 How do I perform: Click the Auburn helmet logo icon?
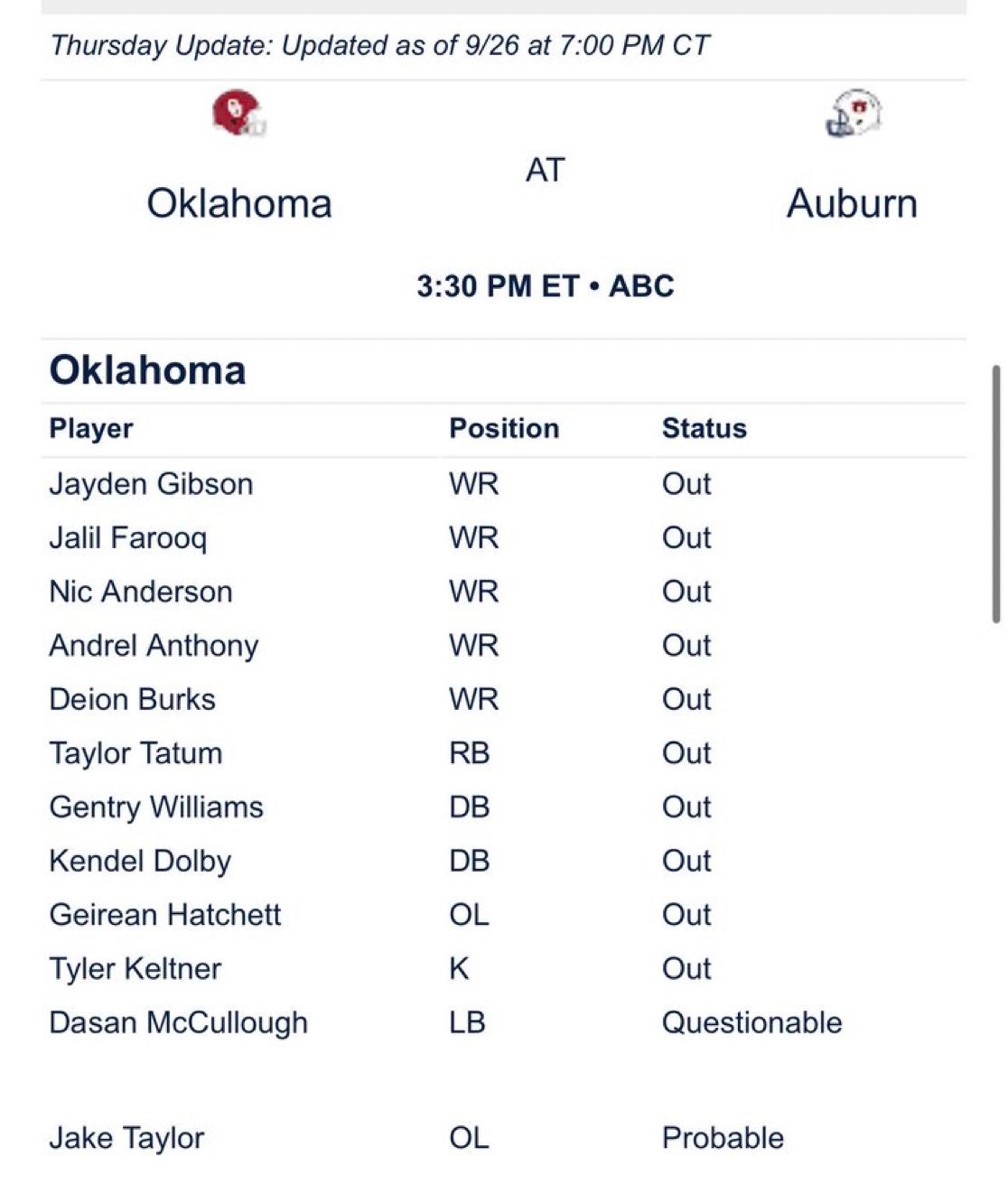(x=853, y=114)
